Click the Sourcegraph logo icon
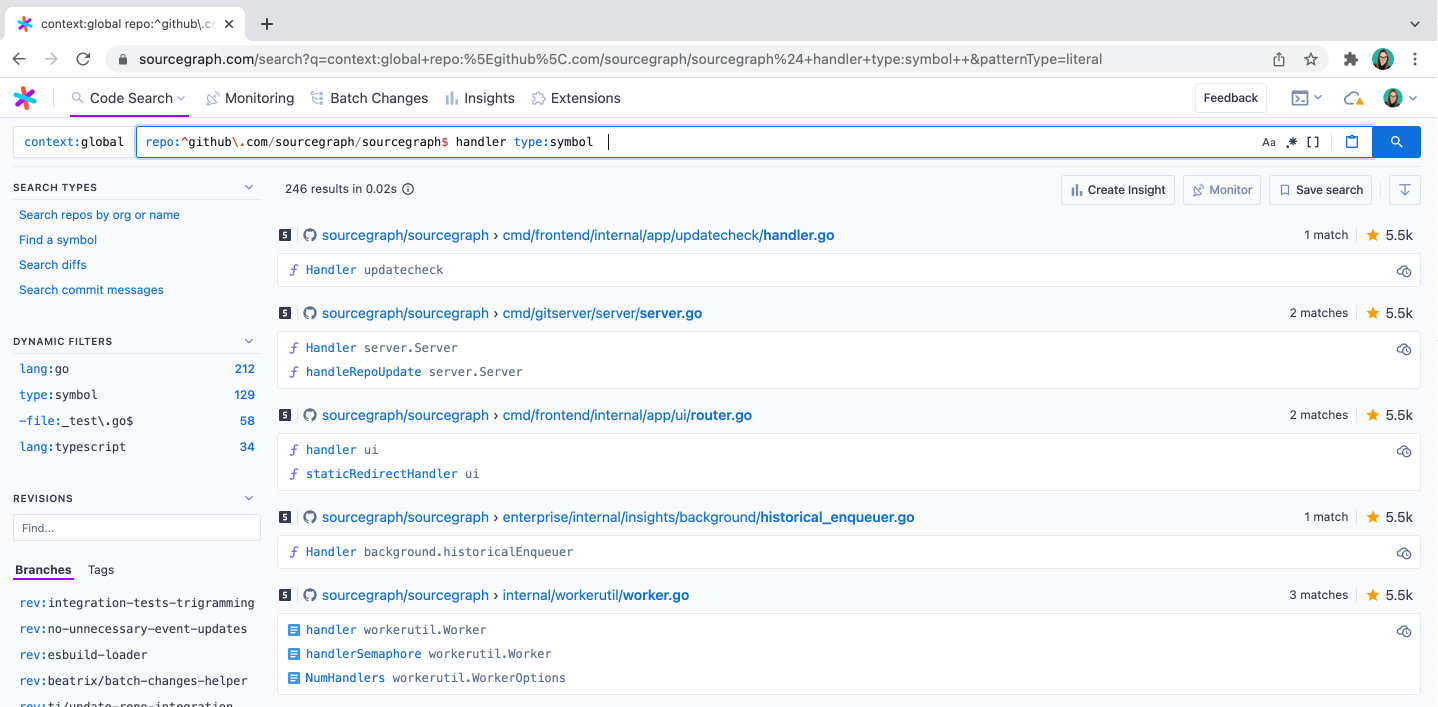 coord(25,98)
